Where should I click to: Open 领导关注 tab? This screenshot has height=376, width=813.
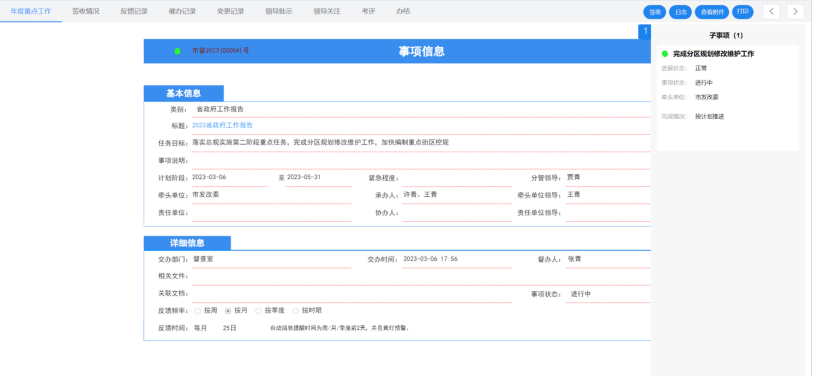[327, 11]
